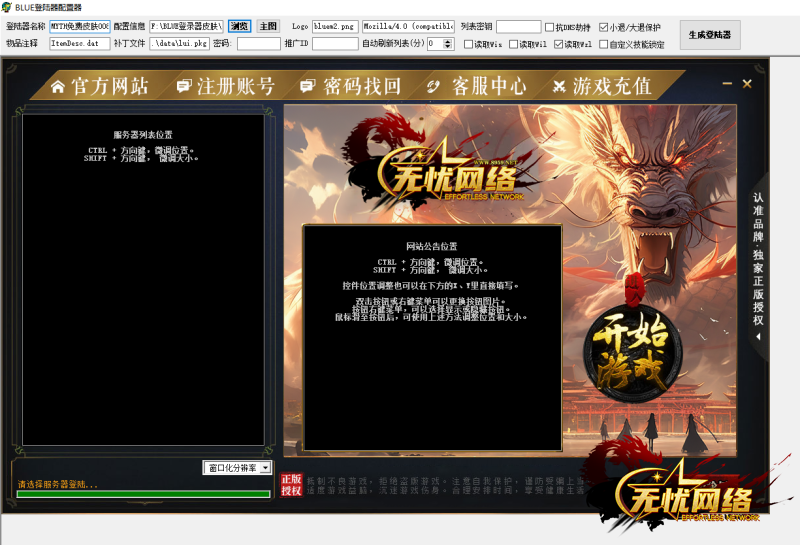Click the gold minimize dash on launcher skin
800x545 pixels.
pos(727,83)
